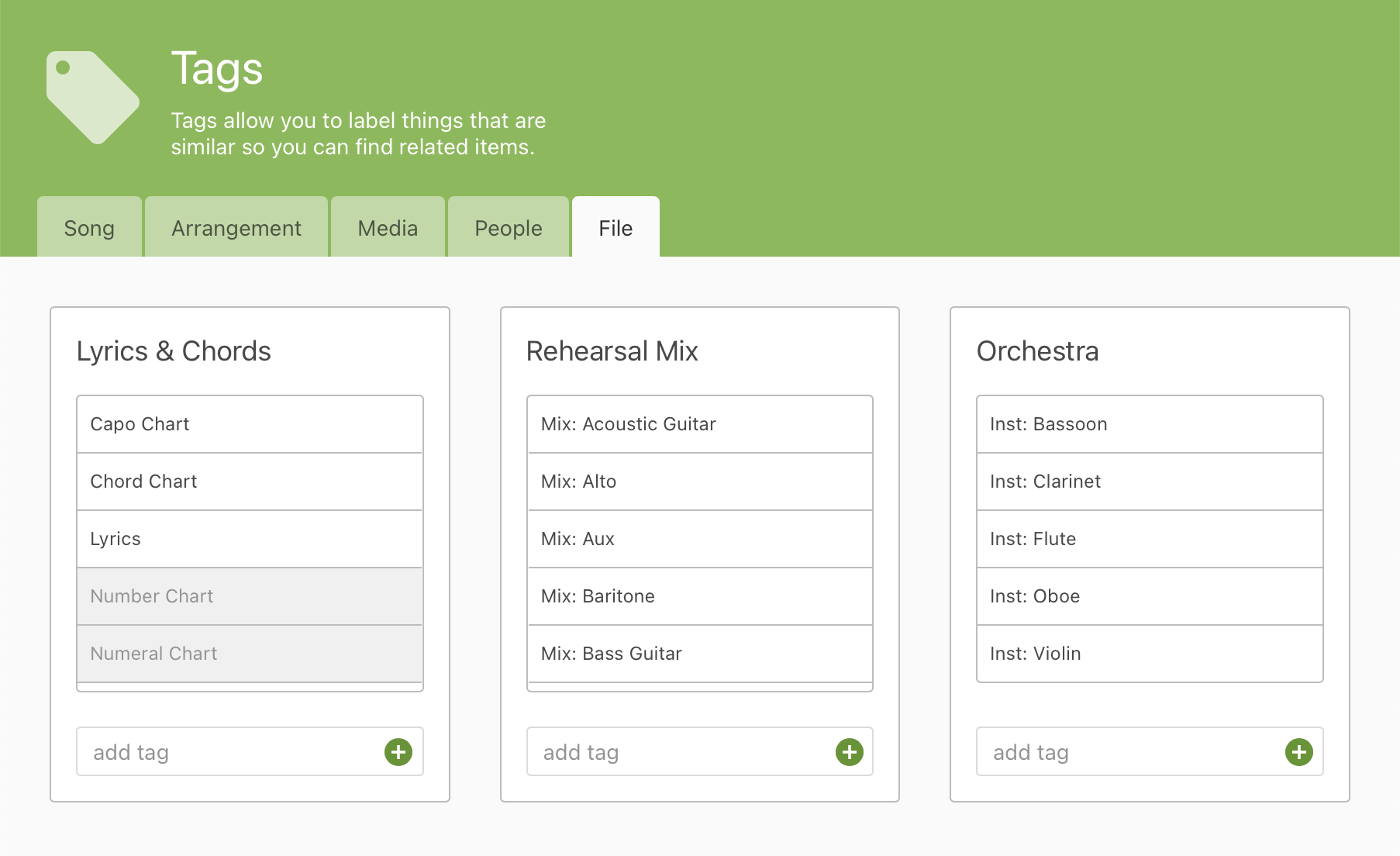Click the plus icon under Lyrics & Chords
1400x856 pixels.
398,751
